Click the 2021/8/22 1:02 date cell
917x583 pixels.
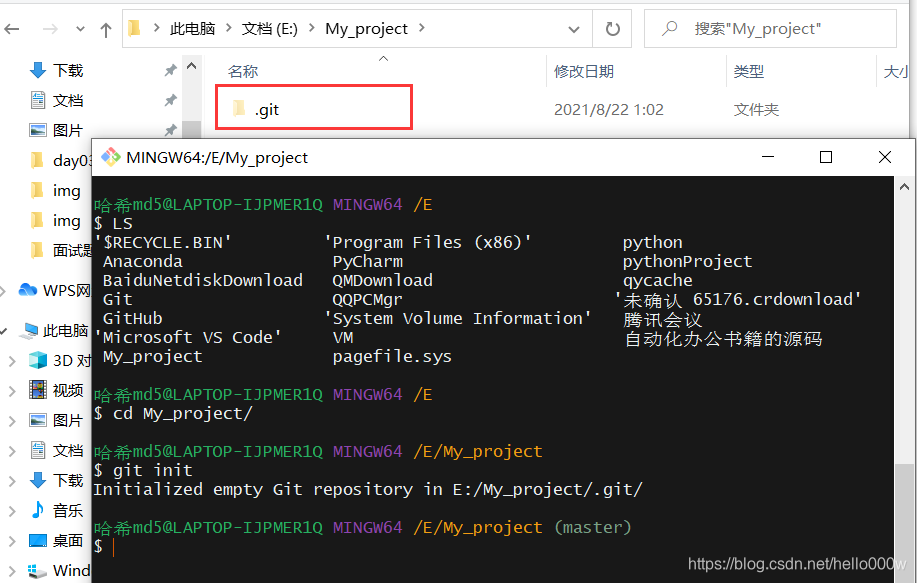point(609,109)
